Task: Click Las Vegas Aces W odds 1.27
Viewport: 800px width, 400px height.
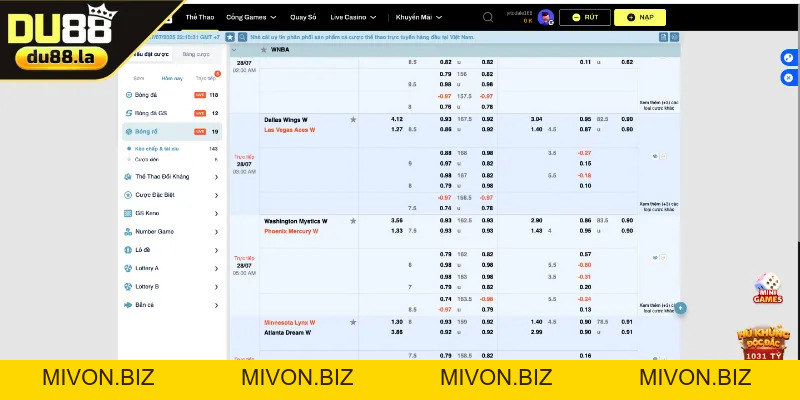Action: (x=396, y=130)
